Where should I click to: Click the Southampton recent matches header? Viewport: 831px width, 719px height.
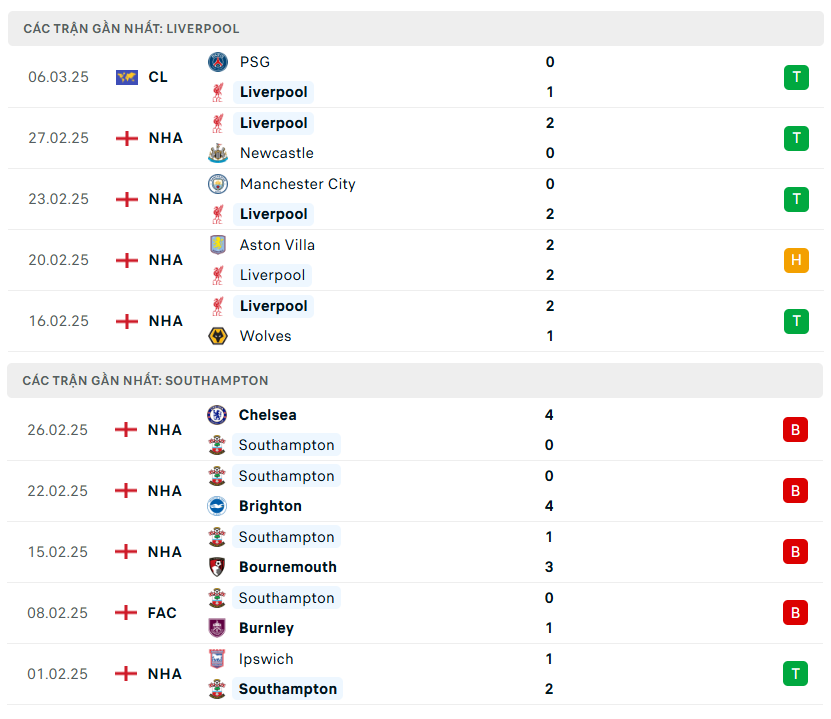point(145,381)
